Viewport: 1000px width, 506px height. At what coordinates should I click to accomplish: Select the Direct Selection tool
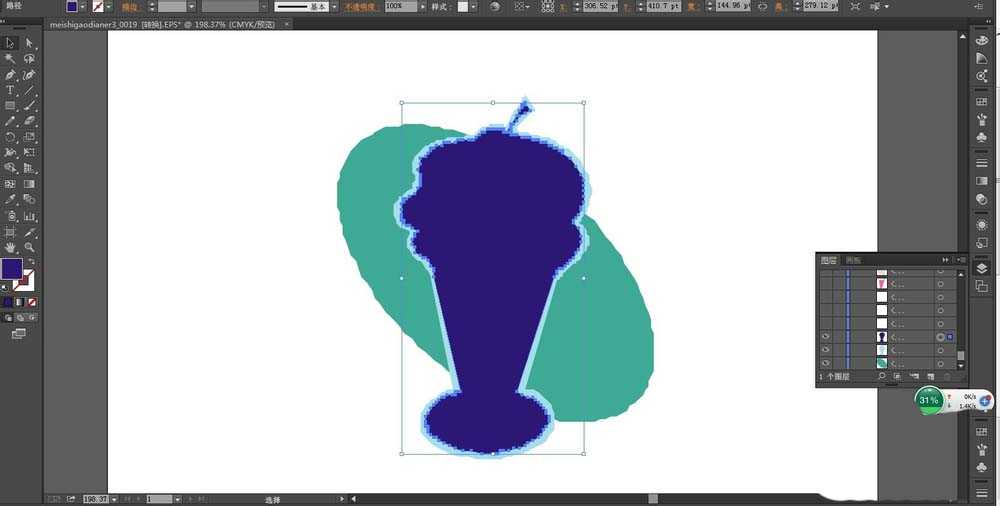point(29,43)
